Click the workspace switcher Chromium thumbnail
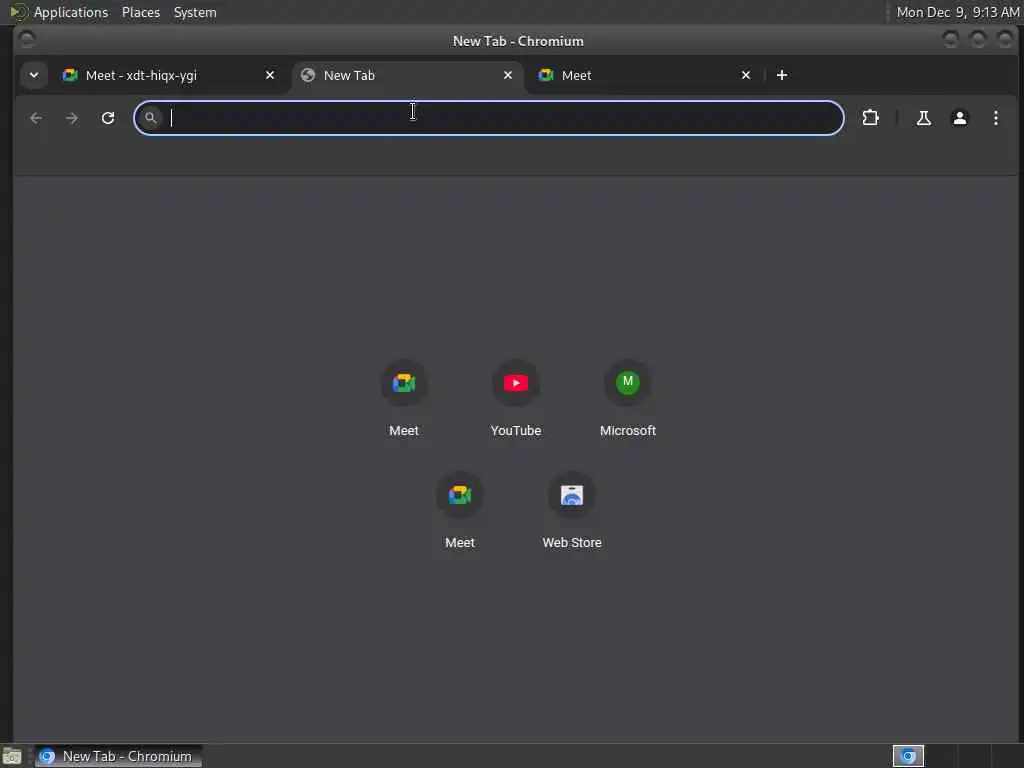Screen dimensions: 1024x768 click(908, 756)
